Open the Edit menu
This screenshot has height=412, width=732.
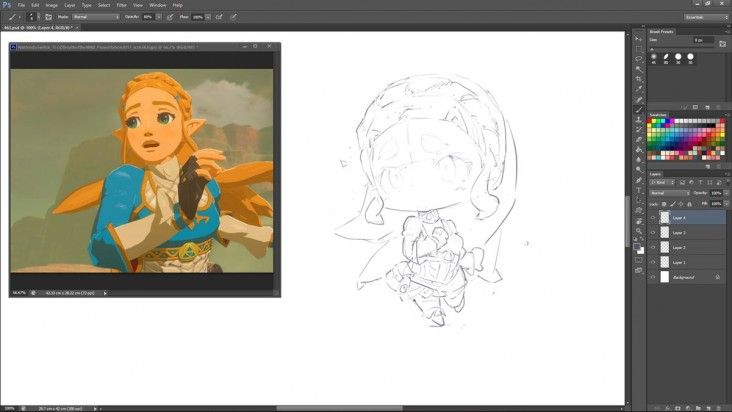tap(35, 5)
